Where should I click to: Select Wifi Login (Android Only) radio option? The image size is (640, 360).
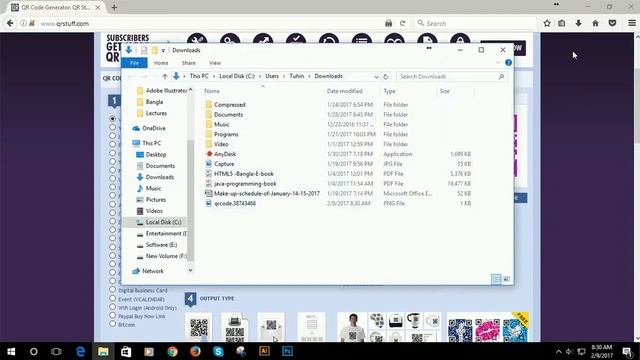click(113, 307)
